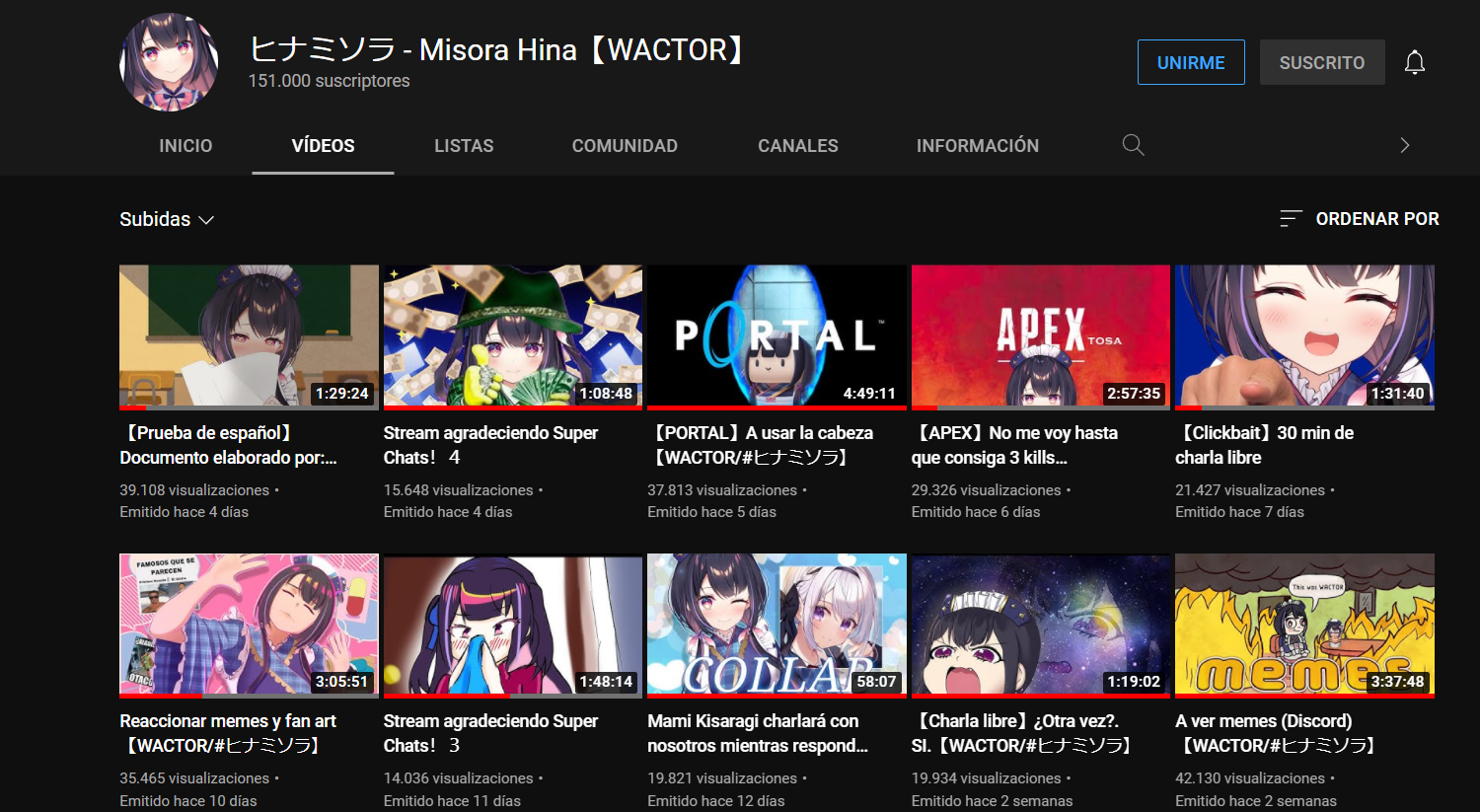Click the title Reaccionar memes y fan art

coord(228,733)
